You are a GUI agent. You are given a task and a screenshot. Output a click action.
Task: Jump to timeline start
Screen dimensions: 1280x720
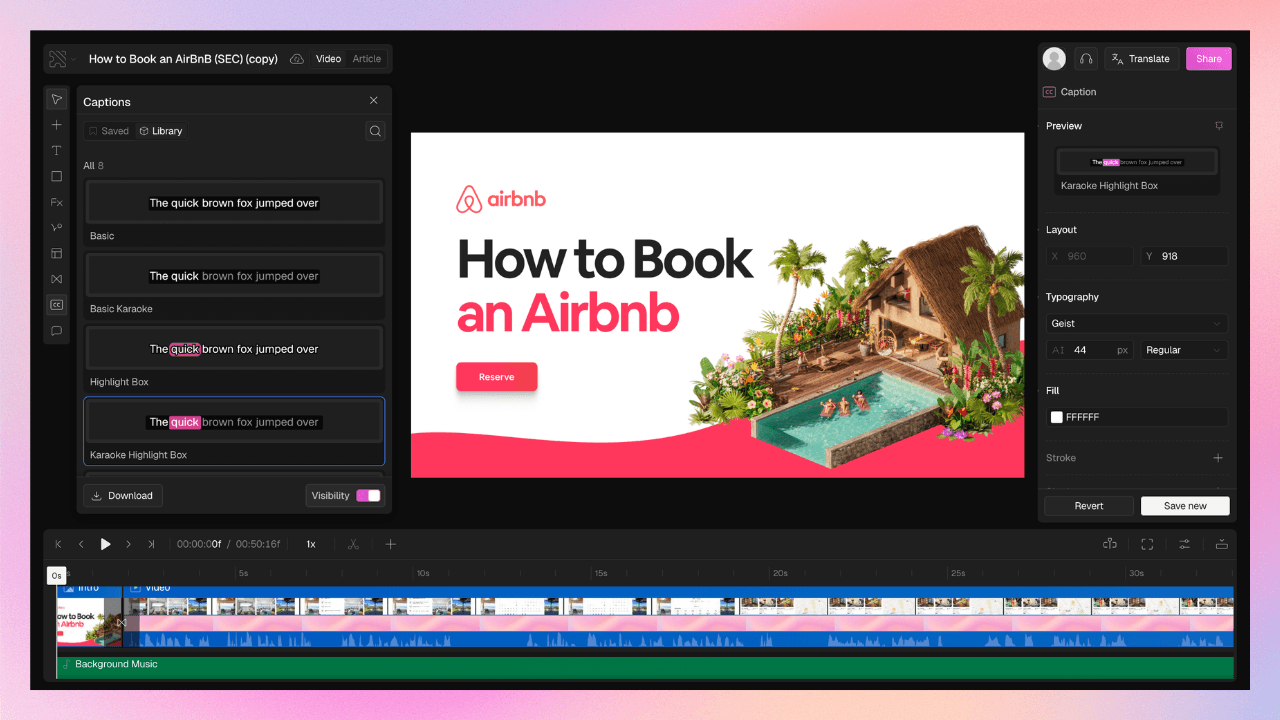[58, 544]
